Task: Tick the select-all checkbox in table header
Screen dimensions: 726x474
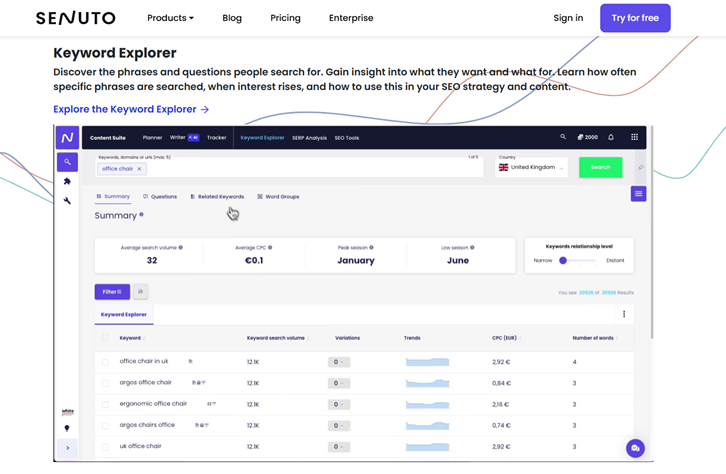Action: pos(106,337)
